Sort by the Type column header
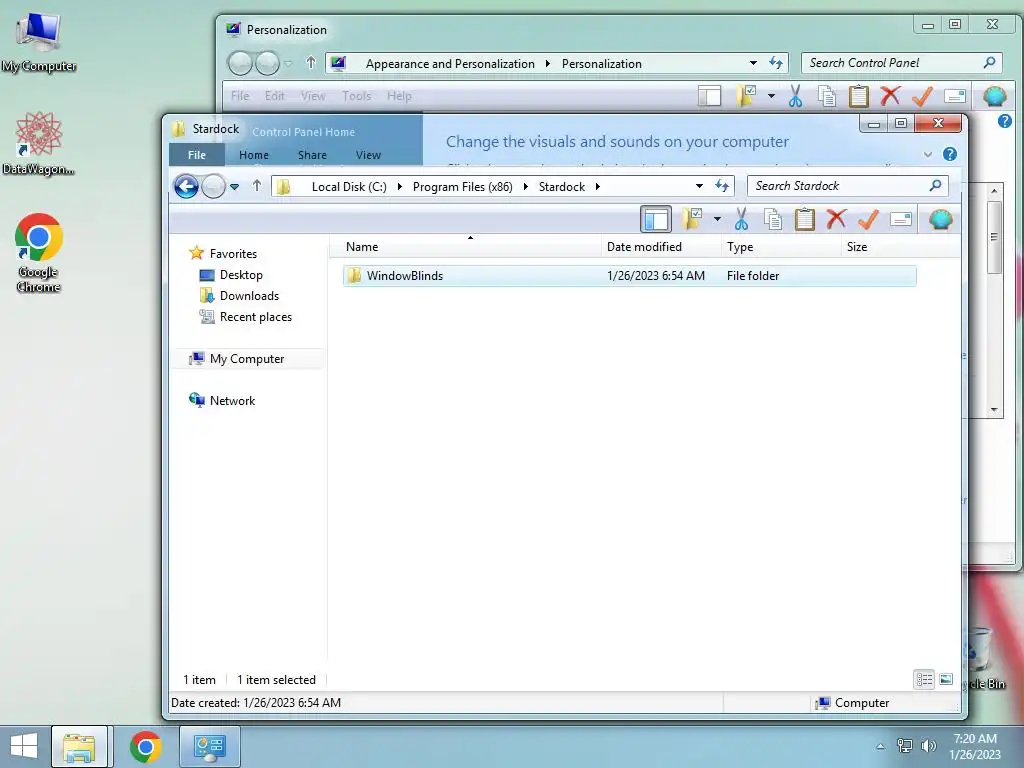The height and width of the screenshot is (768, 1024). pos(781,247)
